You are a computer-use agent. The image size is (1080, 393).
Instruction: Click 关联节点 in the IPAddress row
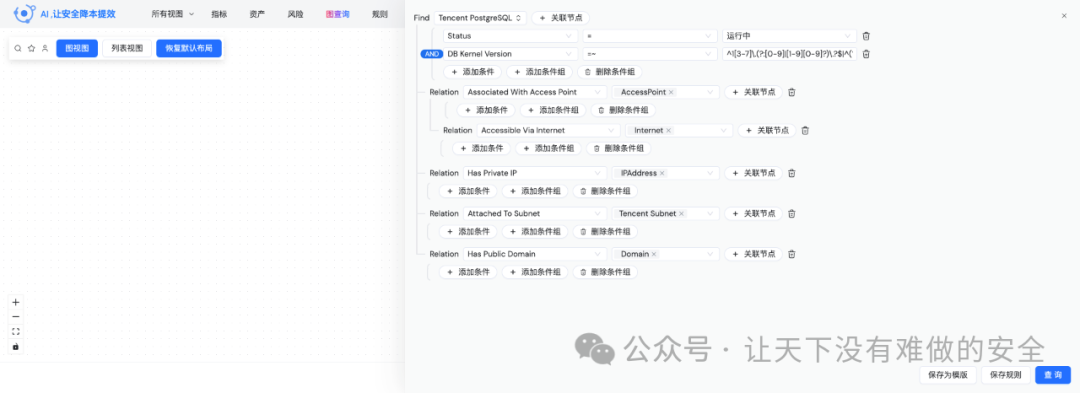tap(753, 173)
